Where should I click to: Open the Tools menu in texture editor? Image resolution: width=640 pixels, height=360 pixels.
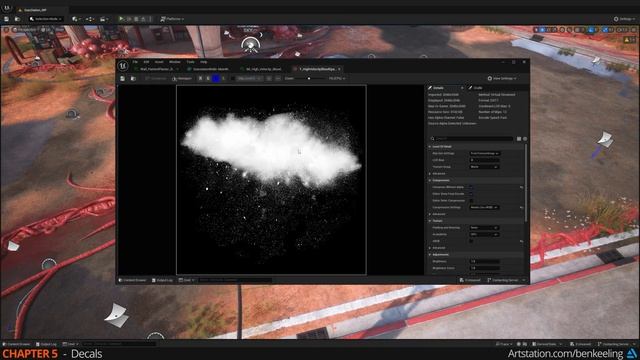[x=191, y=62]
